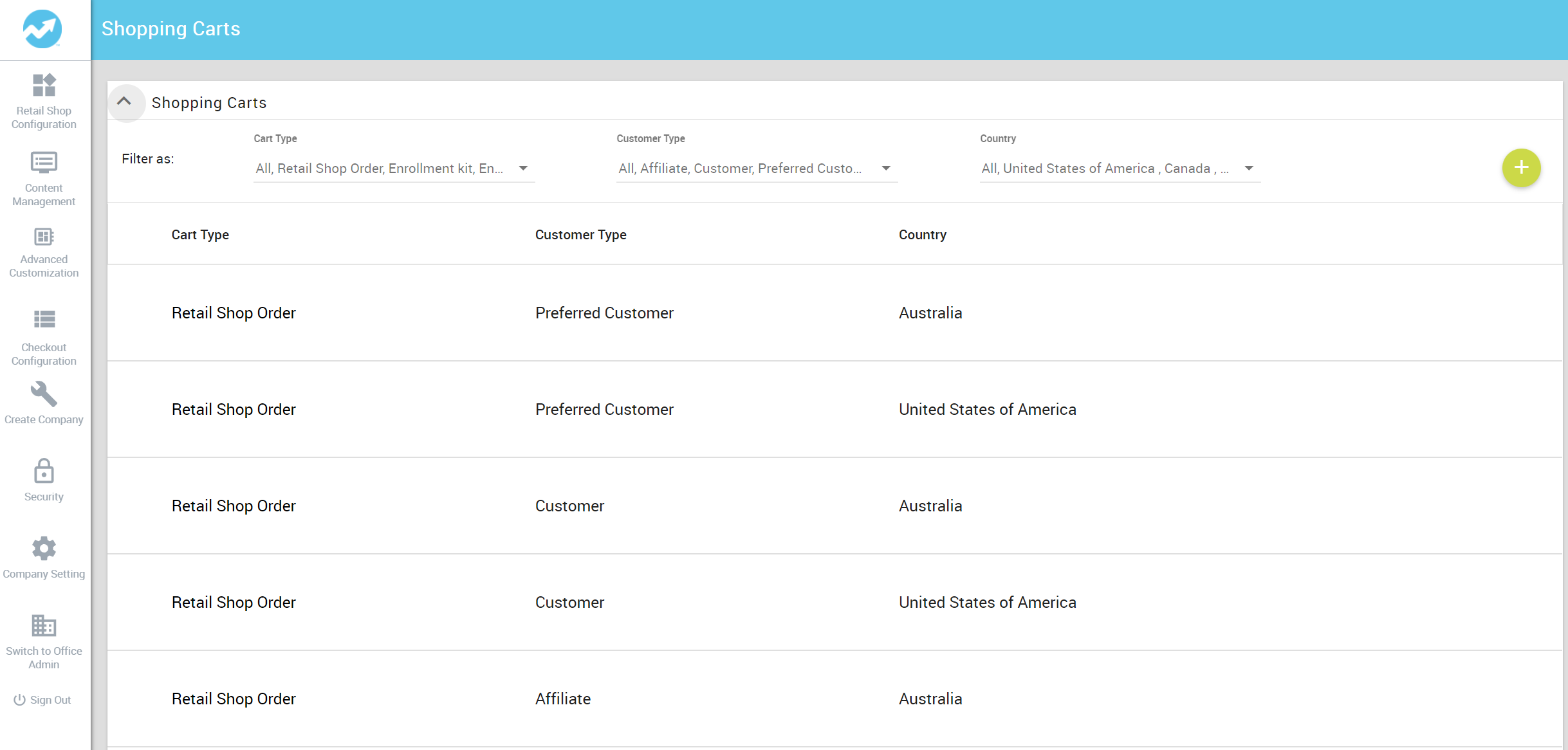Open the Security section

pos(43,480)
